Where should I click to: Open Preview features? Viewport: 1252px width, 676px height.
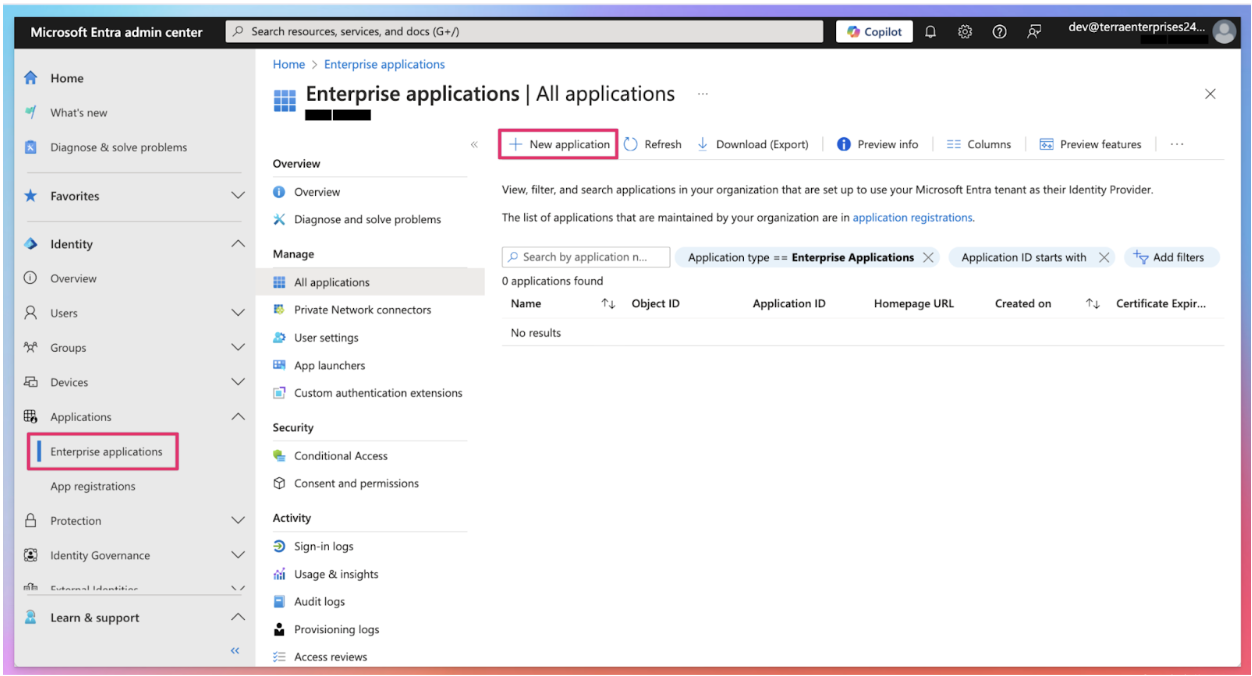click(1090, 144)
